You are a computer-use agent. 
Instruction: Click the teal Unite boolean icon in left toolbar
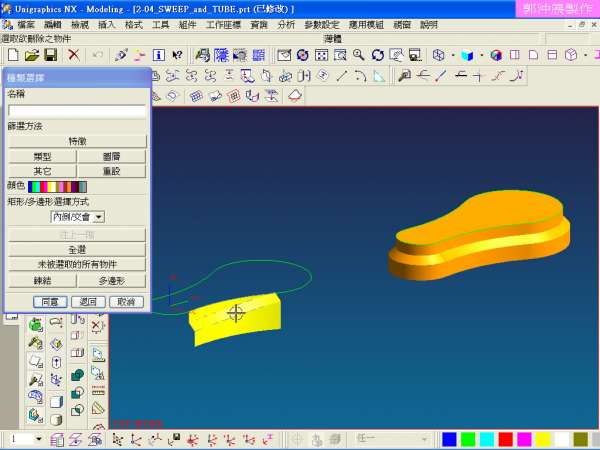[78, 375]
